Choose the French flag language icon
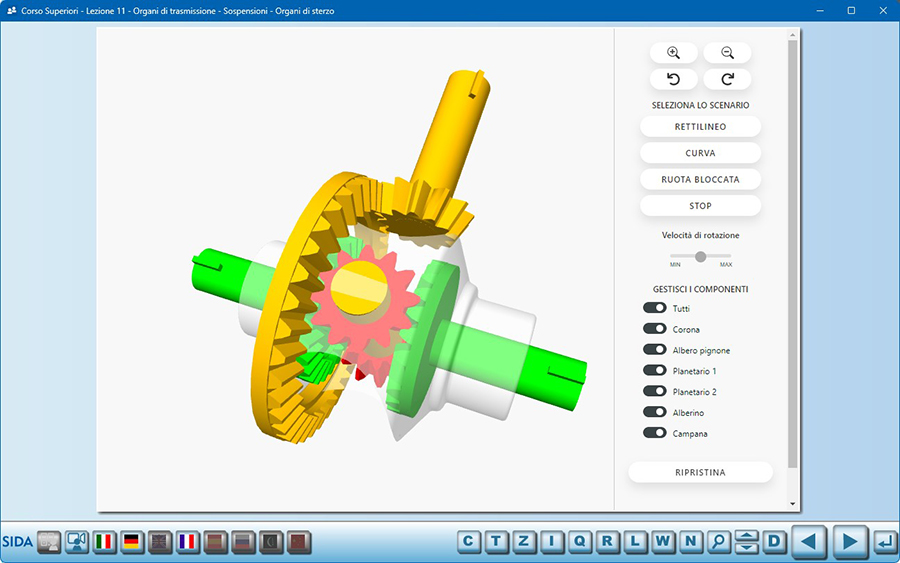Viewport: 900px width, 563px height. pos(187,542)
